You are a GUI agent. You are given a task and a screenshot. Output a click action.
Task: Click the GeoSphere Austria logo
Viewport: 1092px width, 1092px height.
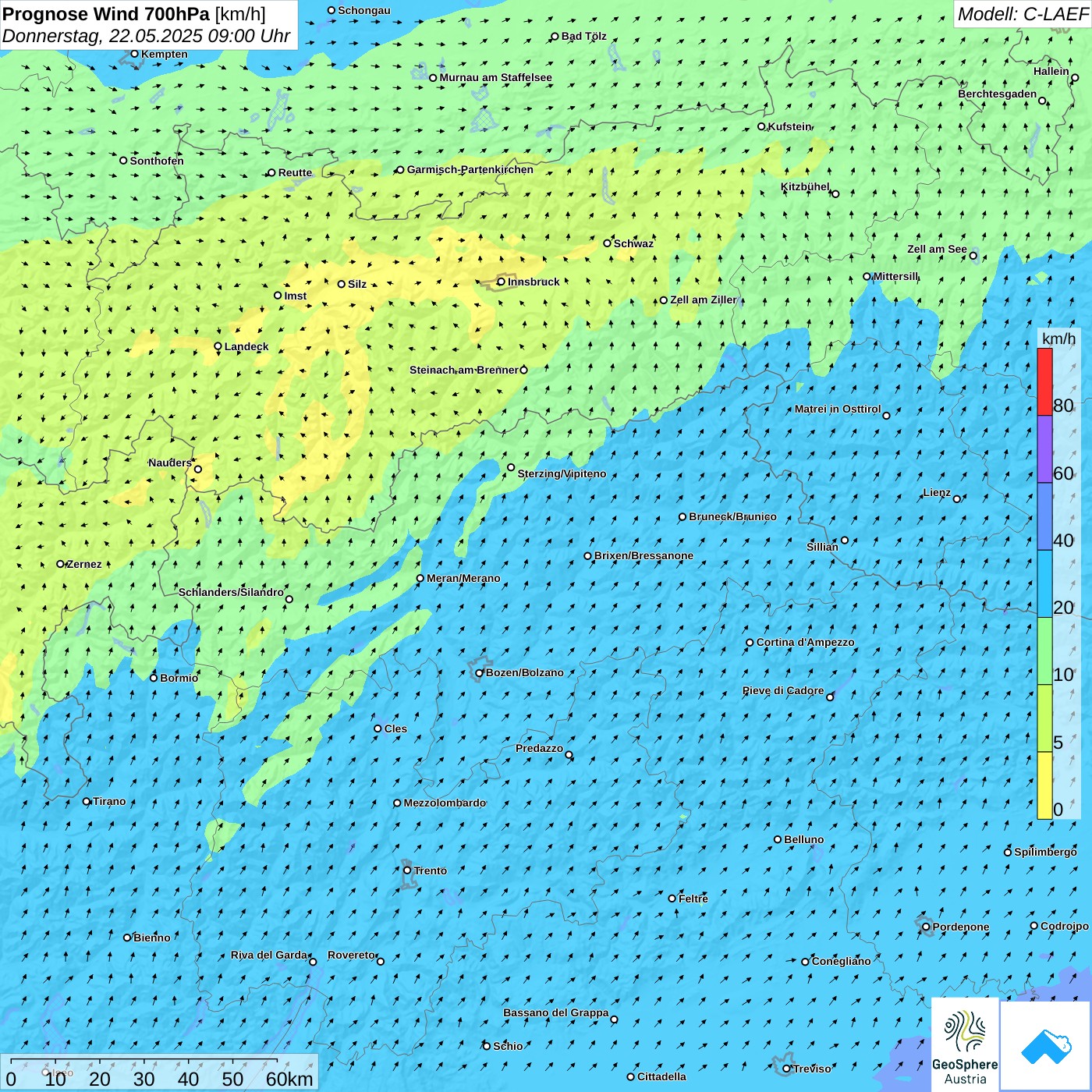pyautogui.click(x=966, y=1045)
